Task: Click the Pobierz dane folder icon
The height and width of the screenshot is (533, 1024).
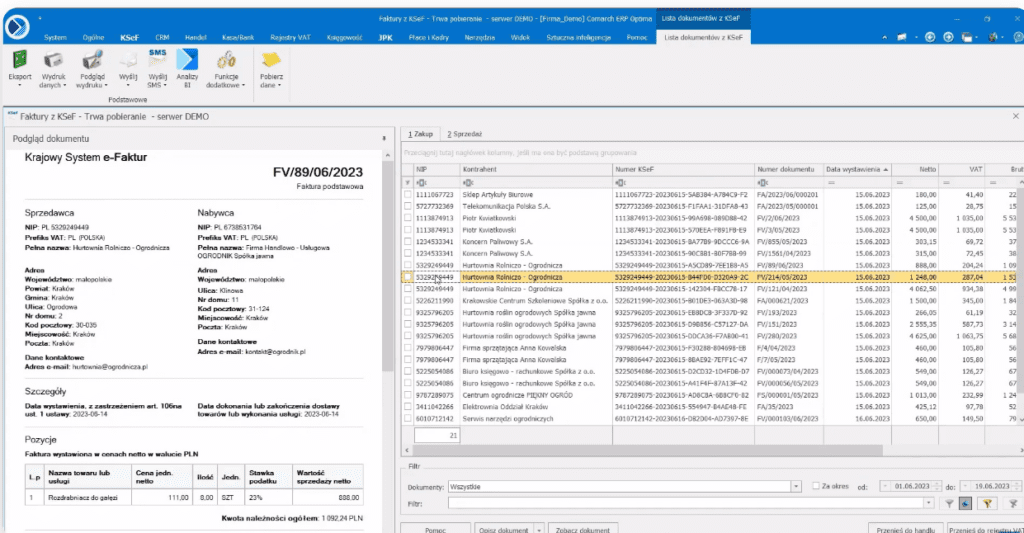Action: [271, 60]
